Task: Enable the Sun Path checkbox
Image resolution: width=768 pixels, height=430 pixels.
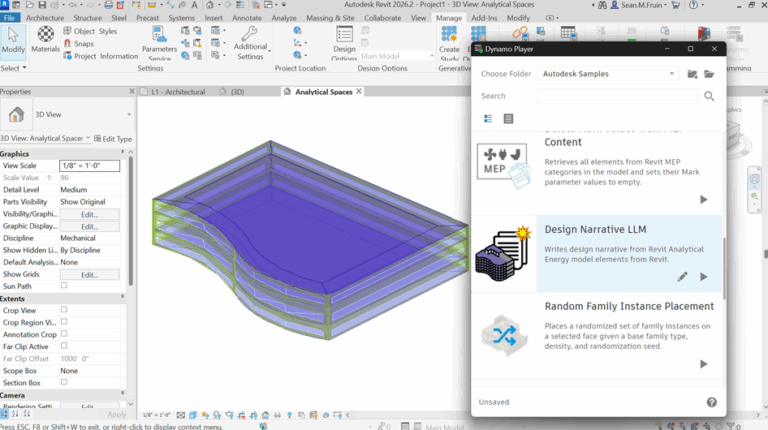Action: 64,285
